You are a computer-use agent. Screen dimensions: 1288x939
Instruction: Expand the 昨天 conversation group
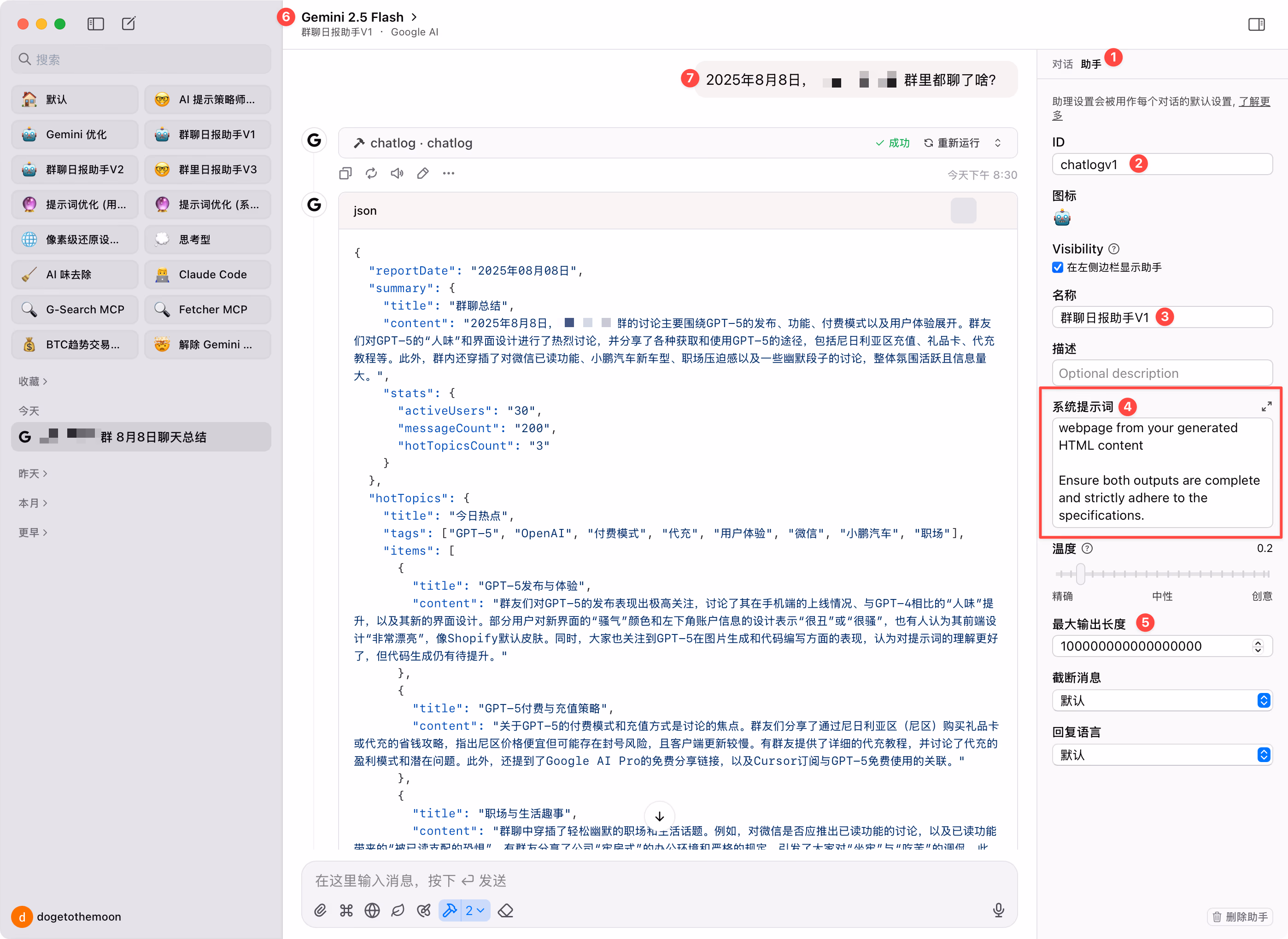point(32,474)
